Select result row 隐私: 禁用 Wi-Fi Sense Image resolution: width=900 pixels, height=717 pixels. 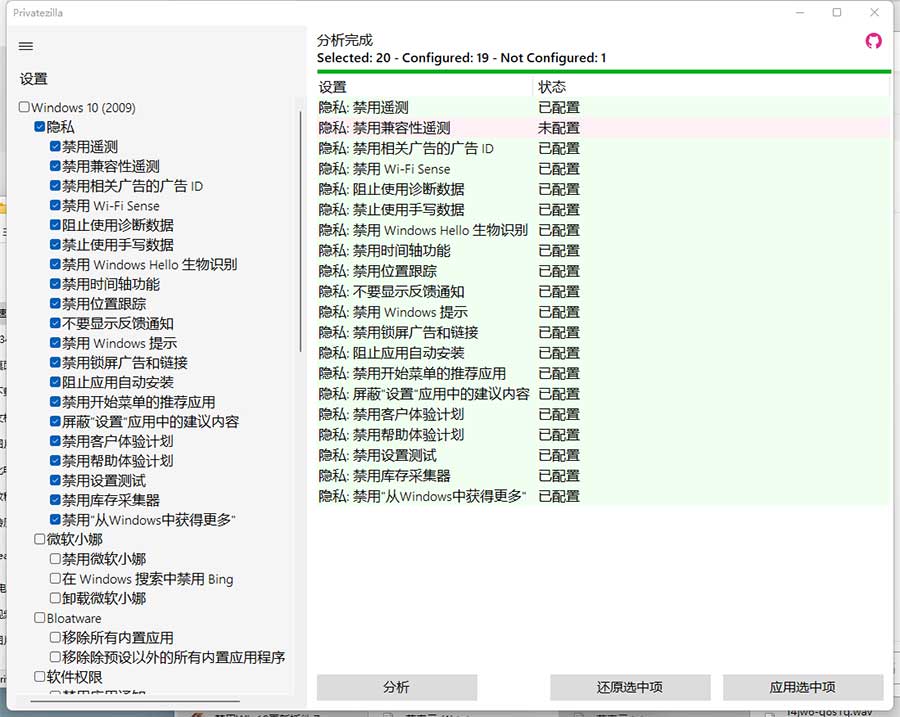(x=603, y=169)
